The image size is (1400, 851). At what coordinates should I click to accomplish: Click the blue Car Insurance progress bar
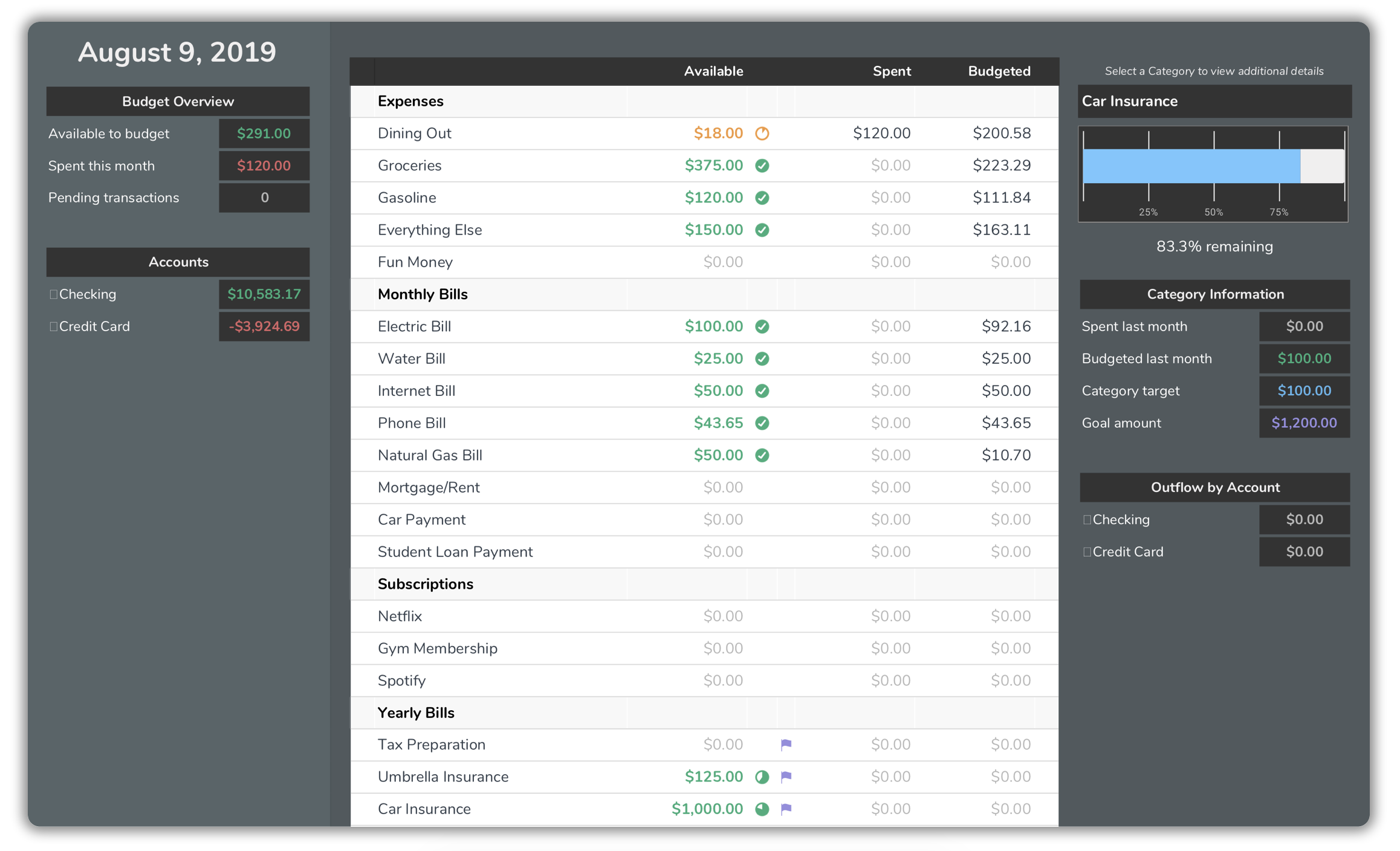pyautogui.click(x=1191, y=166)
